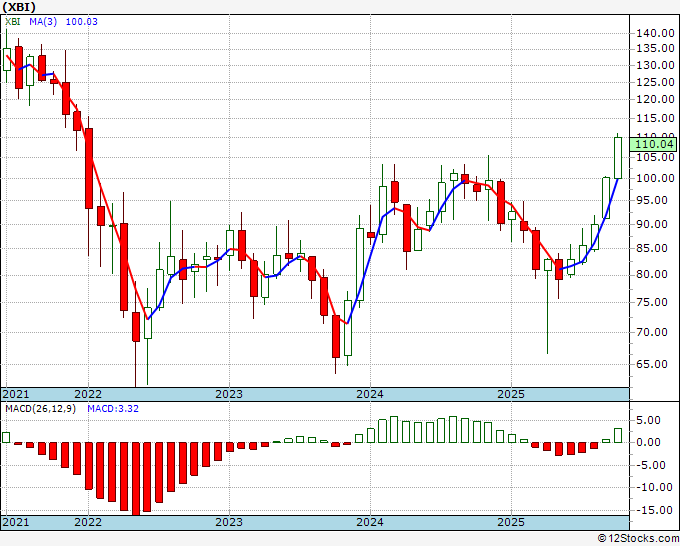Select the MA value 100.03

click(82, 22)
